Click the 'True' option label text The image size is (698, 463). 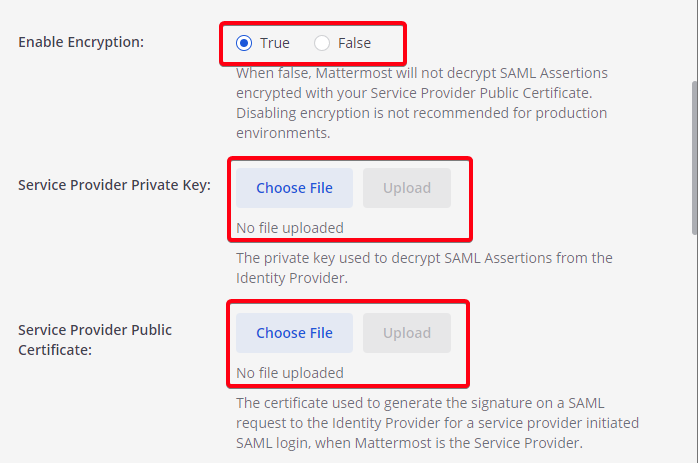click(x=274, y=43)
